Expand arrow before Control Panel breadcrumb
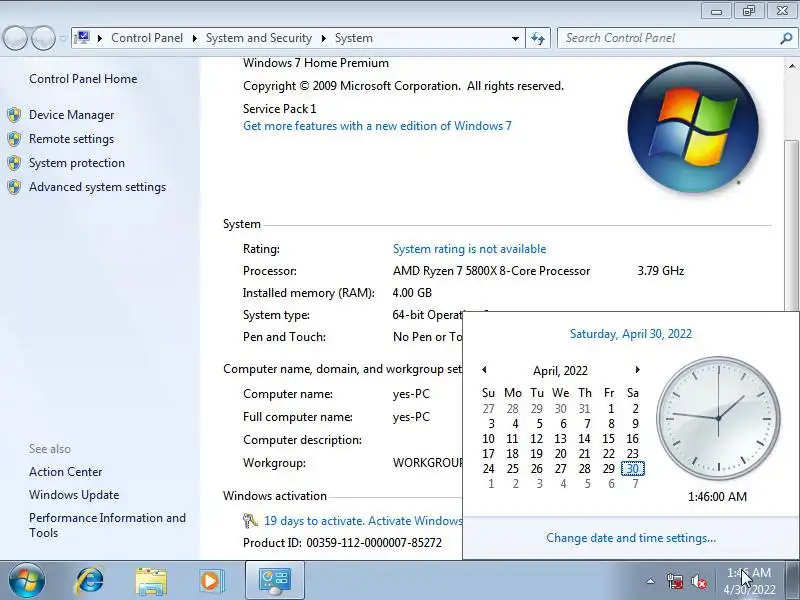The image size is (800, 600). coord(99,38)
